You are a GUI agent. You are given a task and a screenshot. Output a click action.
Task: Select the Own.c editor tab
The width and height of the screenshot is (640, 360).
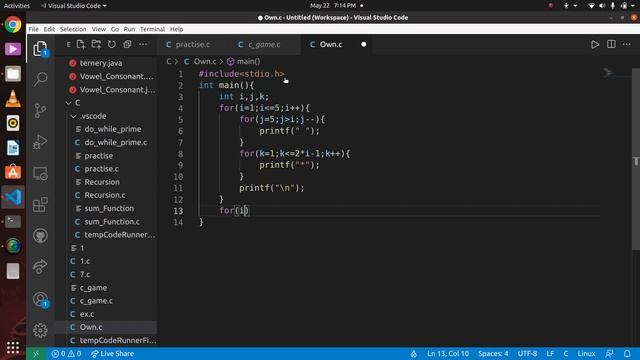pos(331,44)
